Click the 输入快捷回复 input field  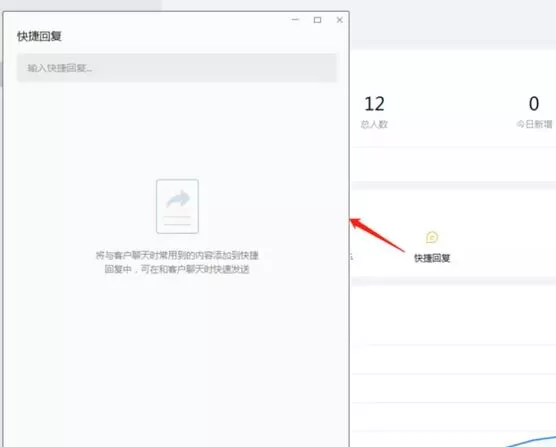point(177,68)
